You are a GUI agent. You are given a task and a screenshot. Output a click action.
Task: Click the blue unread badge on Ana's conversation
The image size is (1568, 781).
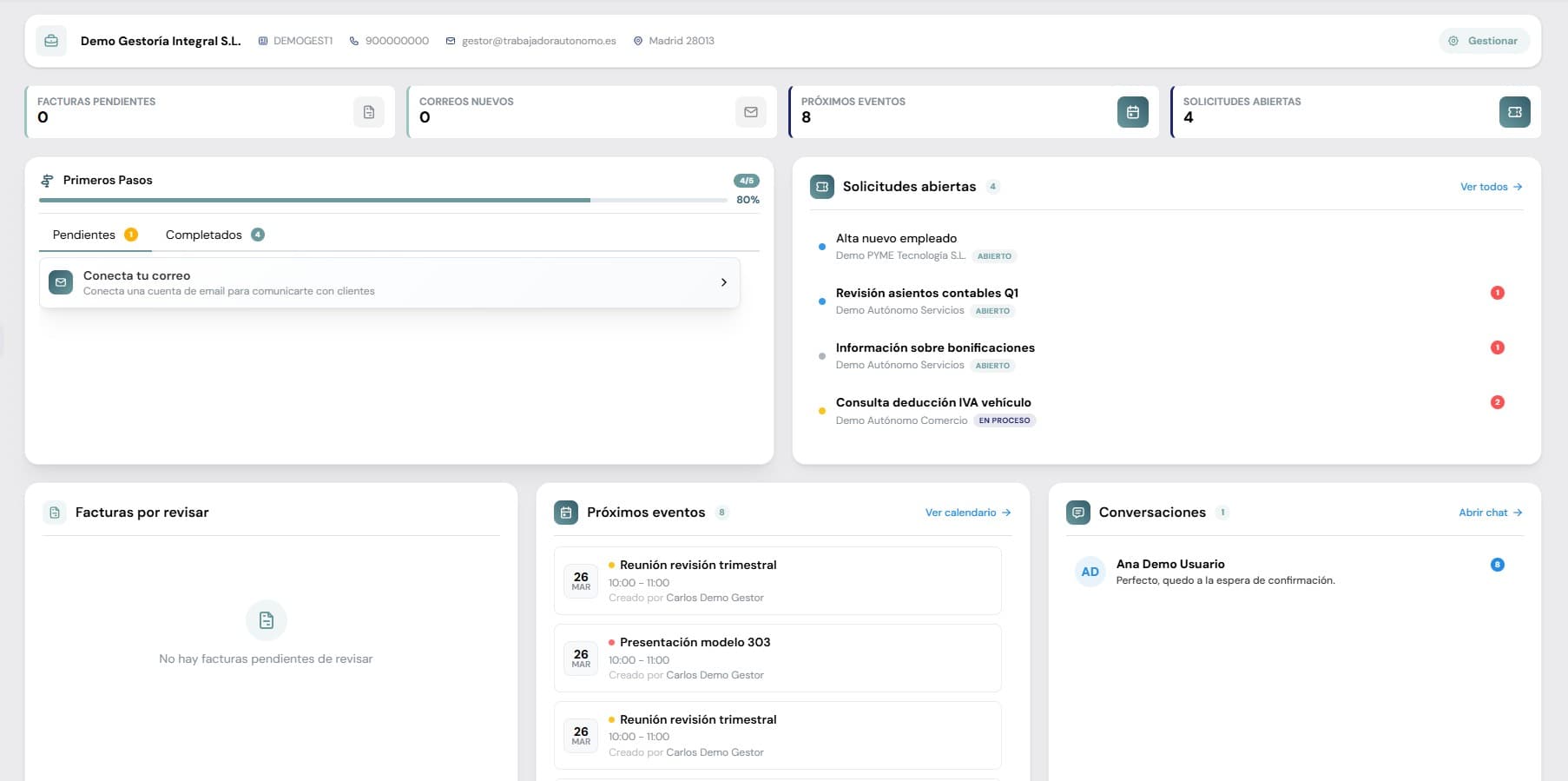pos(1498,565)
